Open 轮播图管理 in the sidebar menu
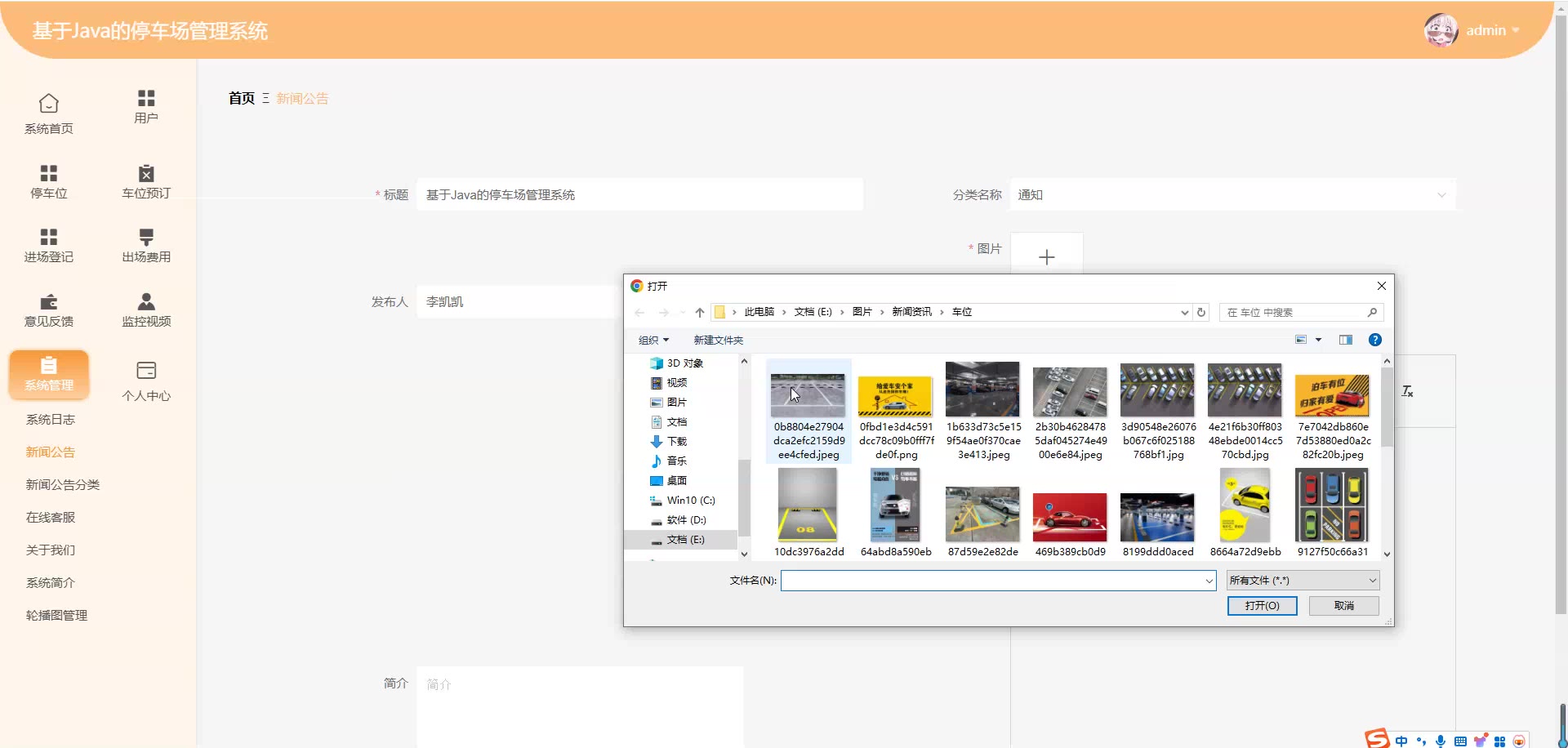This screenshot has height=748, width=1568. [56, 616]
